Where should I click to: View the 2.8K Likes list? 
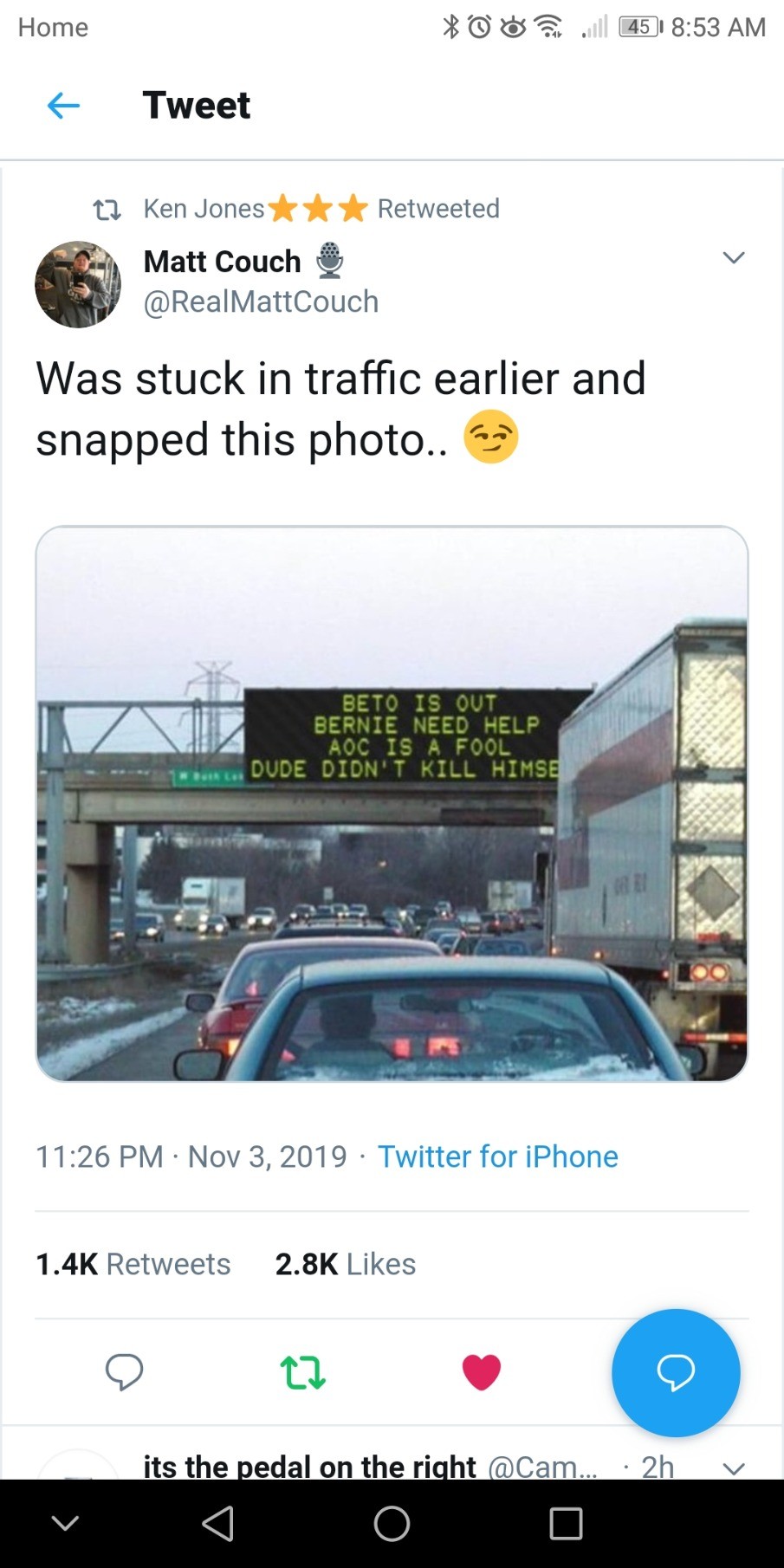pyautogui.click(x=345, y=1264)
